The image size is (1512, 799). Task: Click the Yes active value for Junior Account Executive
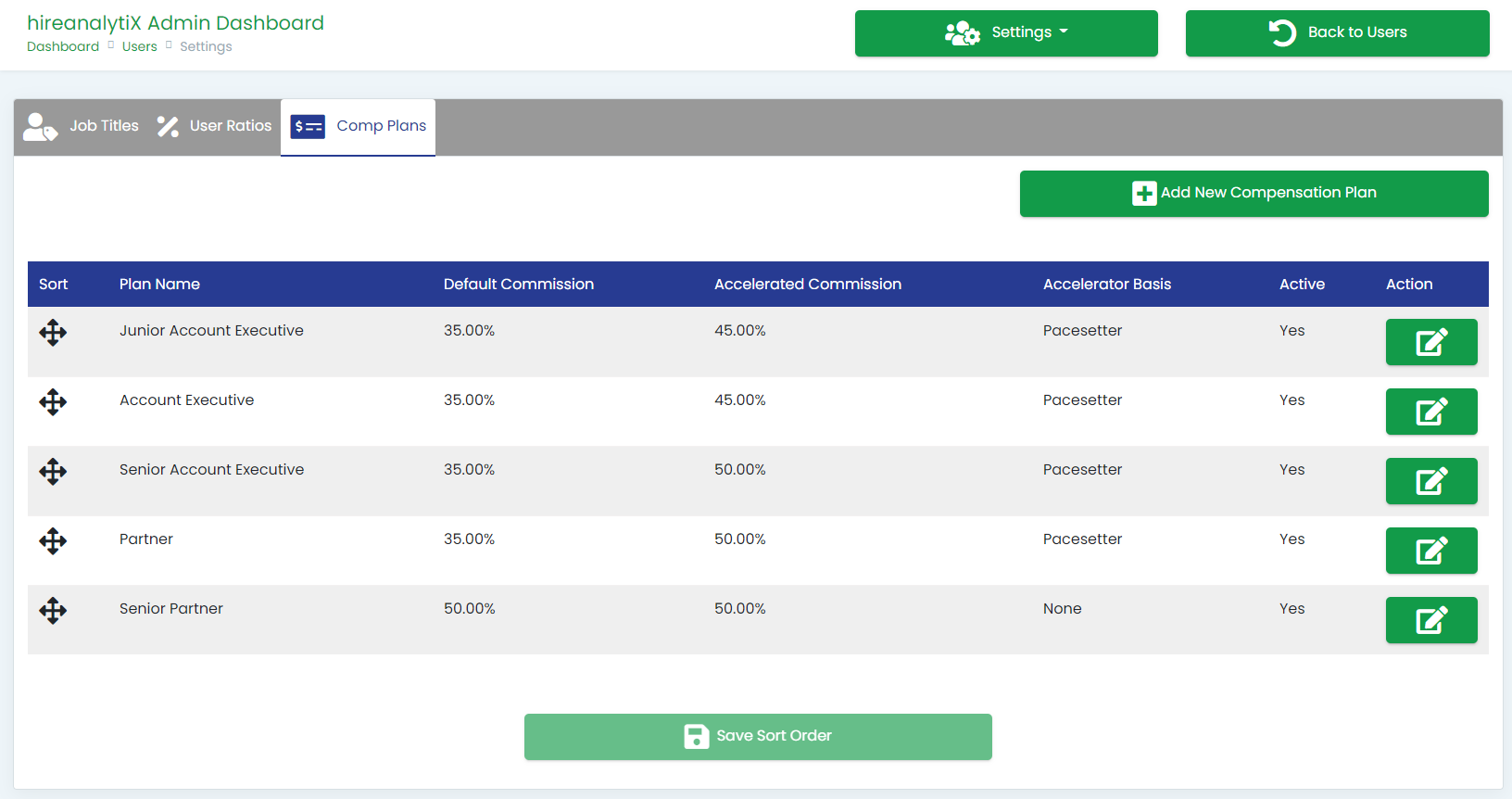pyautogui.click(x=1292, y=331)
